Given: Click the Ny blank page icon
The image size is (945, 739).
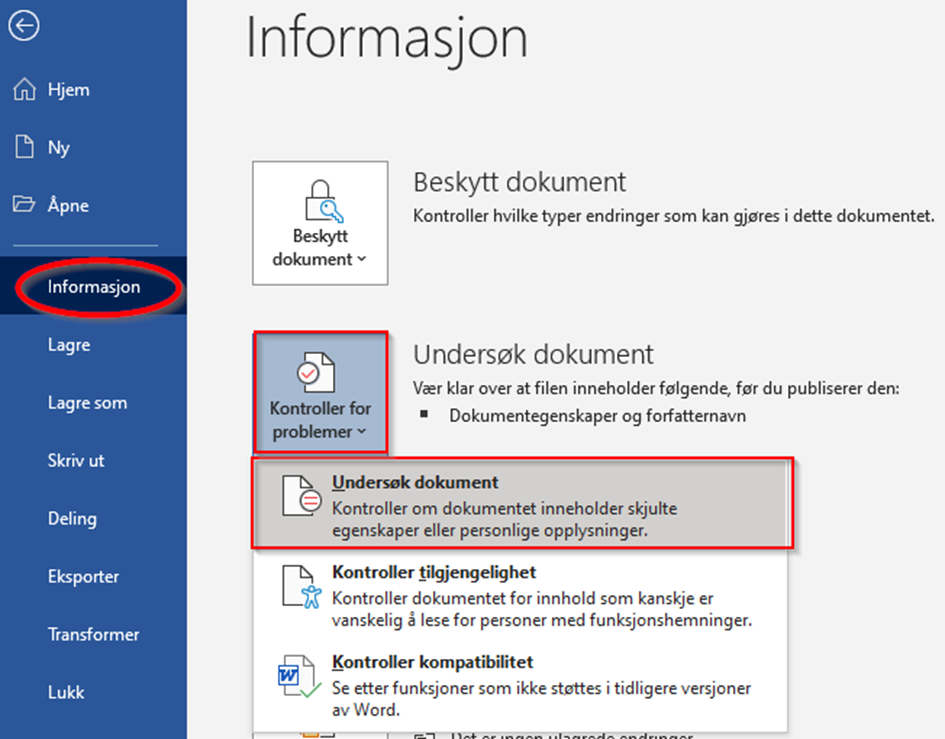Looking at the screenshot, I should click(24, 148).
